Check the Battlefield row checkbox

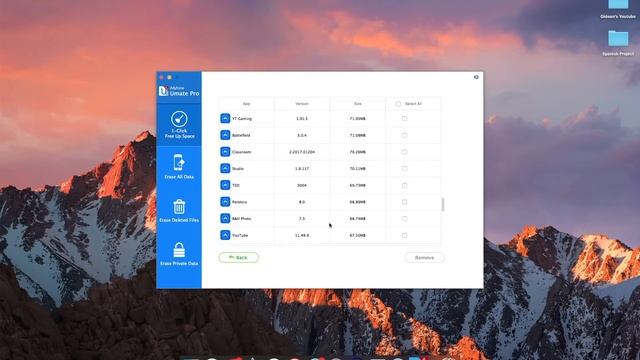pyautogui.click(x=404, y=135)
